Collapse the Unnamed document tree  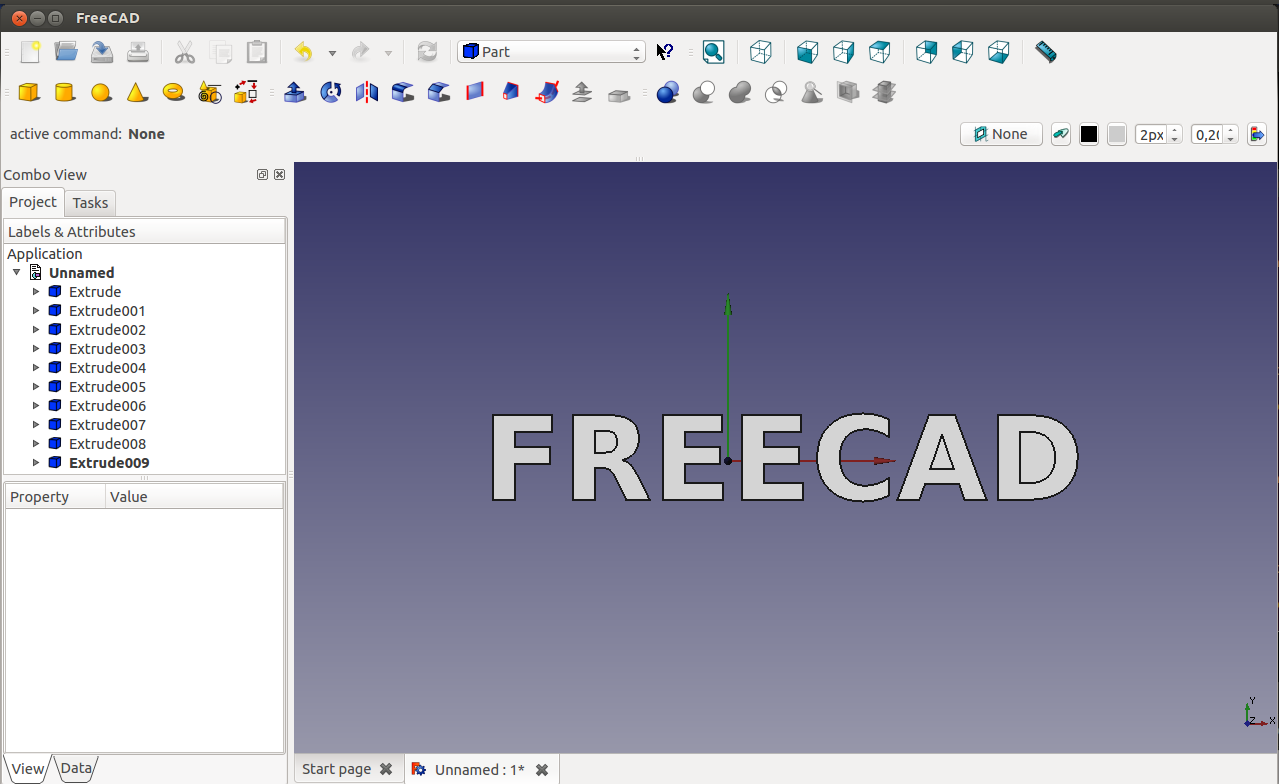tap(17, 272)
